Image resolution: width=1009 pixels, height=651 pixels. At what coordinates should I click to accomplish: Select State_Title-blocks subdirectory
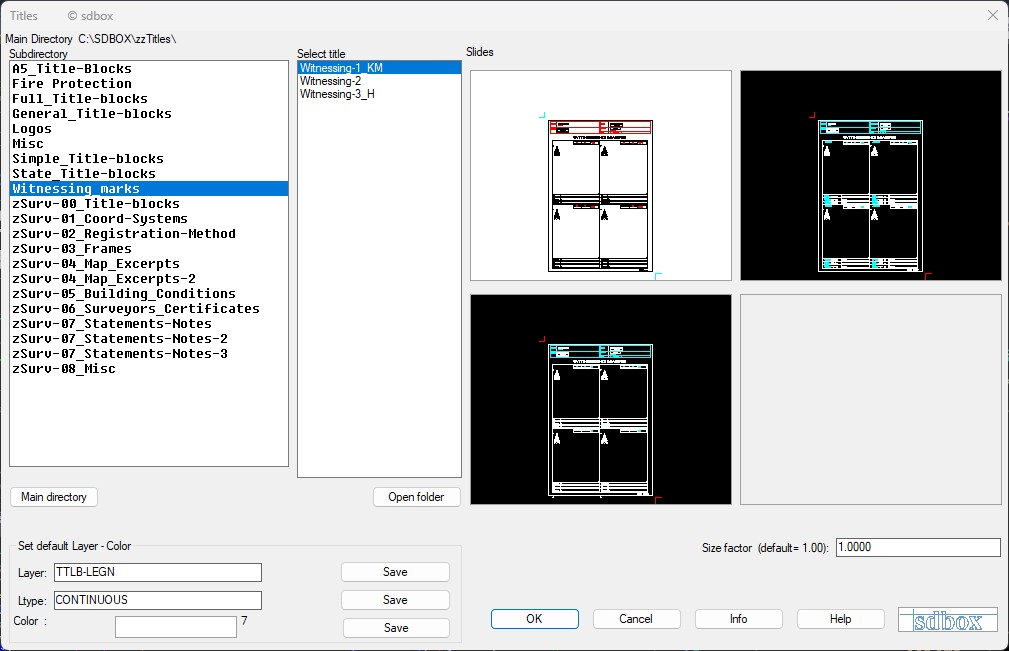tap(149, 174)
